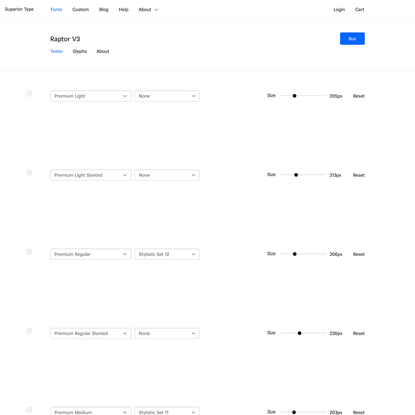415x415 pixels.
Task: Click the circle icon beside Premium Regular row
Action: pyautogui.click(x=29, y=252)
